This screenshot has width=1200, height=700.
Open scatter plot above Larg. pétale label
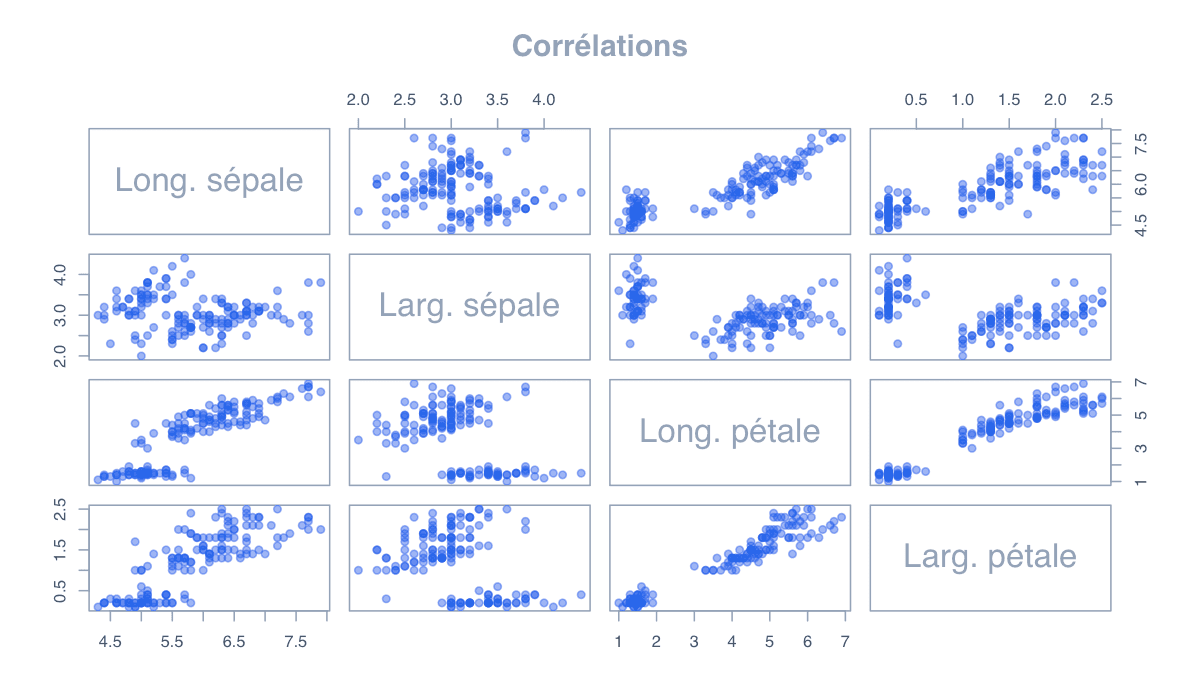click(x=990, y=432)
